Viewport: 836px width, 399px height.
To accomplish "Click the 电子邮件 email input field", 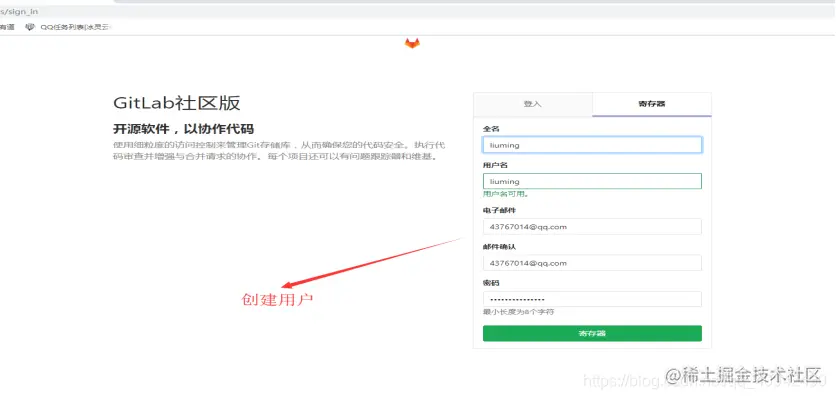I will tap(592, 227).
